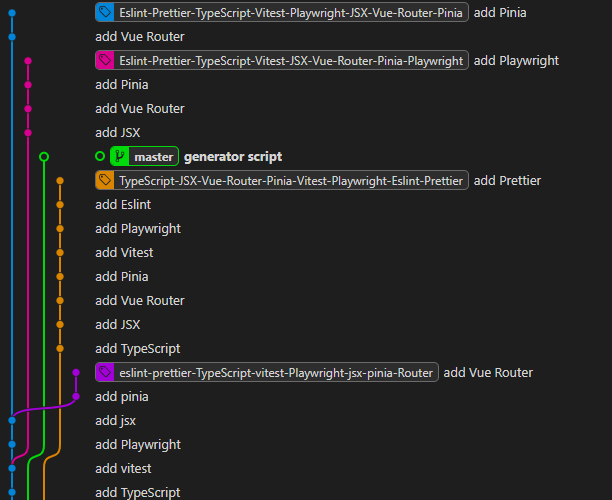Click the orange commit node for add Eslint
The width and height of the screenshot is (612, 500).
pos(60,205)
